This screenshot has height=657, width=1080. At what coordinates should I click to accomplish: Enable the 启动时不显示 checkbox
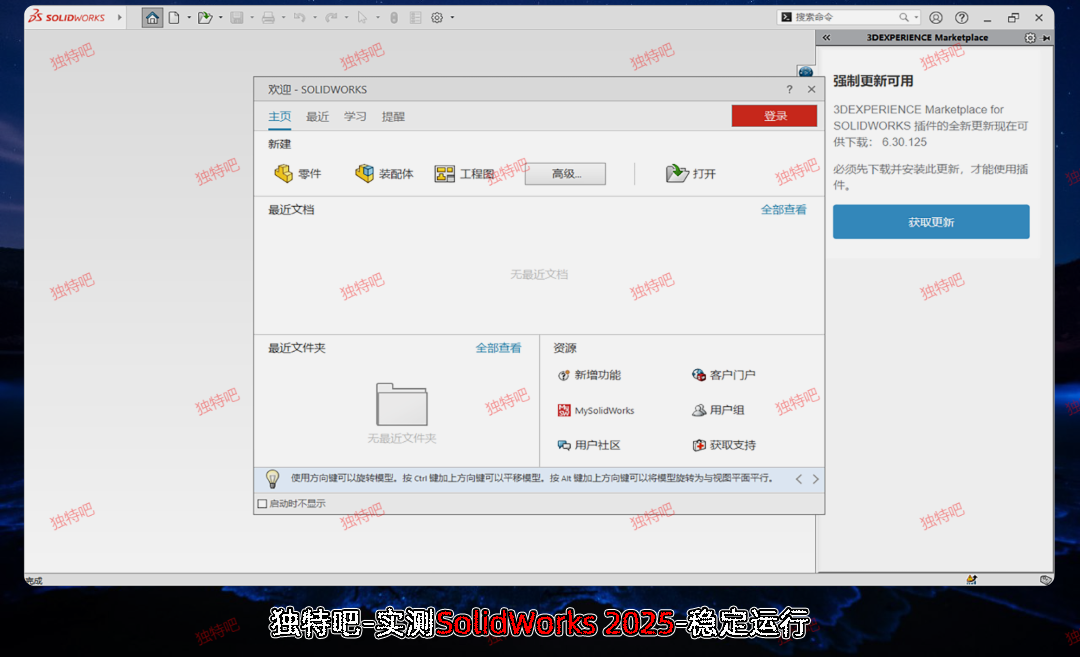[x=263, y=504]
